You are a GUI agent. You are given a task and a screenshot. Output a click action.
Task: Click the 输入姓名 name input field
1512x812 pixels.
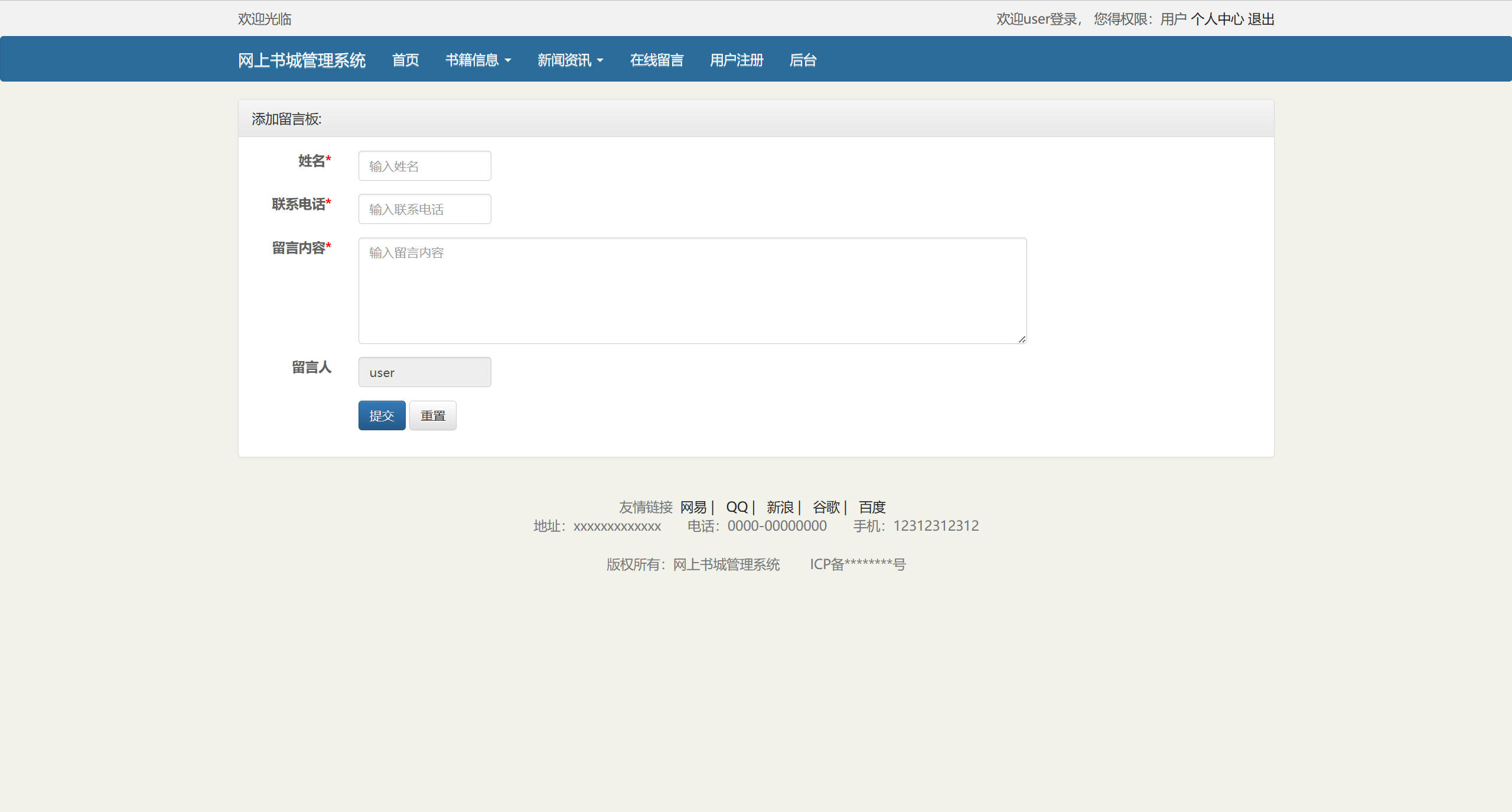point(424,165)
